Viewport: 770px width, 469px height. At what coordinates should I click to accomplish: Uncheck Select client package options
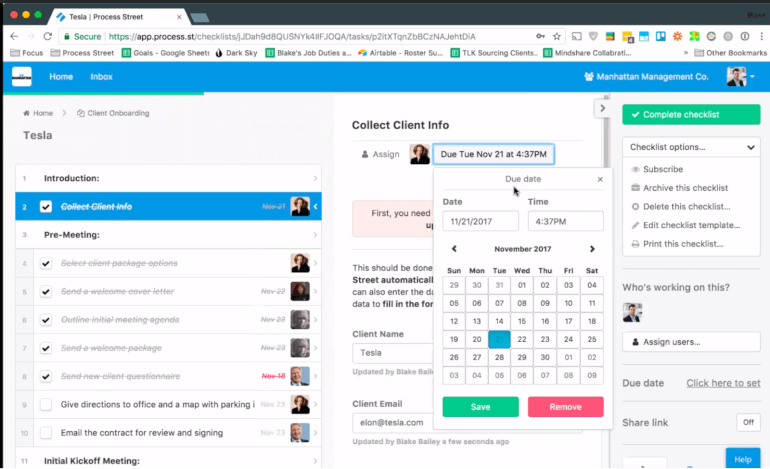click(46, 263)
